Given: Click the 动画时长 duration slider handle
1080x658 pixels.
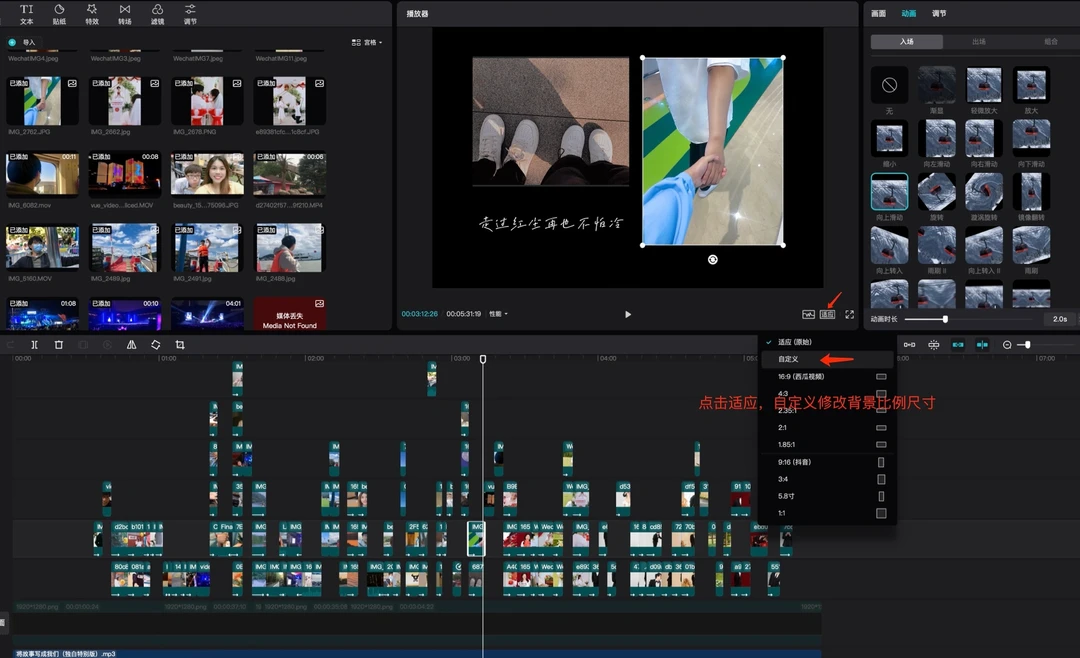Looking at the screenshot, I should coord(945,319).
